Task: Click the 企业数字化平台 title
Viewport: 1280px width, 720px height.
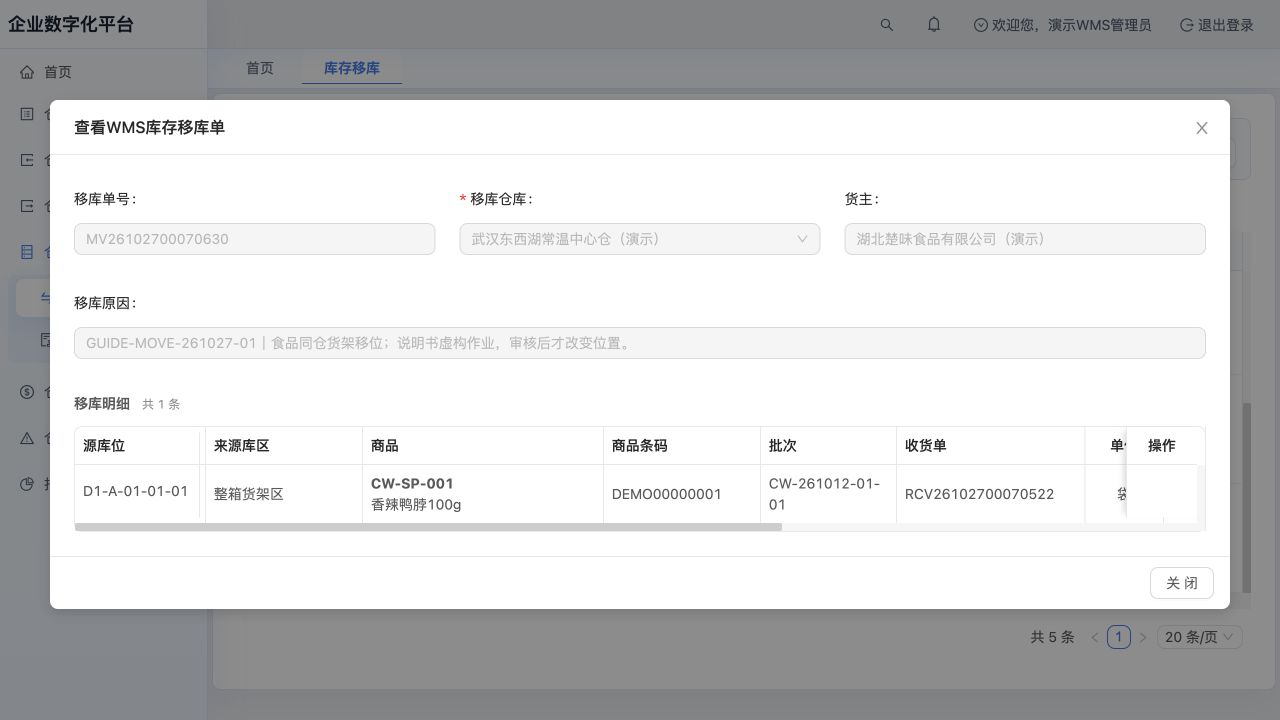Action: coord(71,25)
